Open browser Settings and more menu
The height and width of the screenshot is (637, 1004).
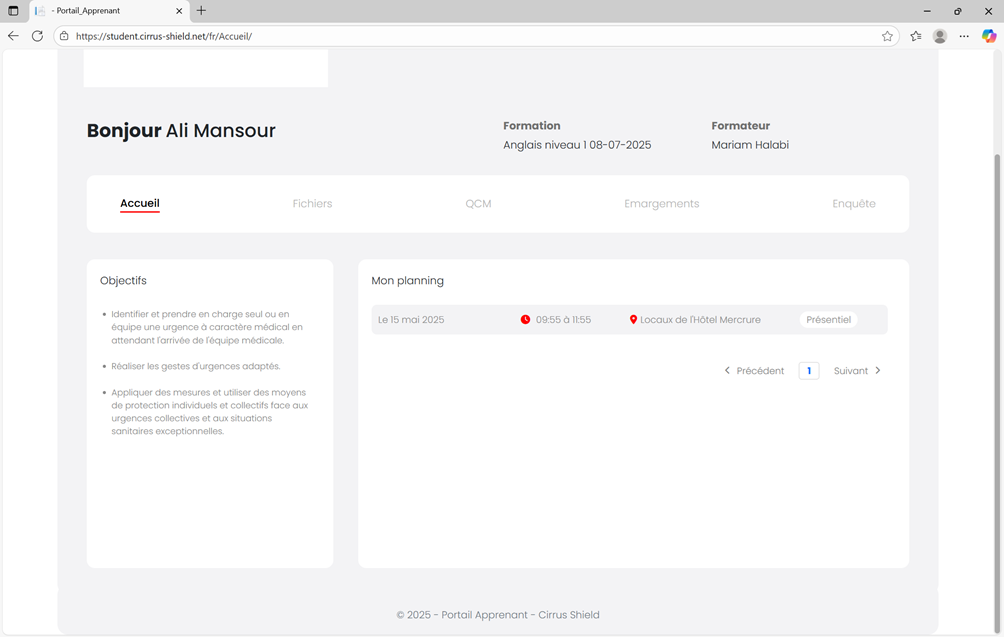[x=964, y=36]
